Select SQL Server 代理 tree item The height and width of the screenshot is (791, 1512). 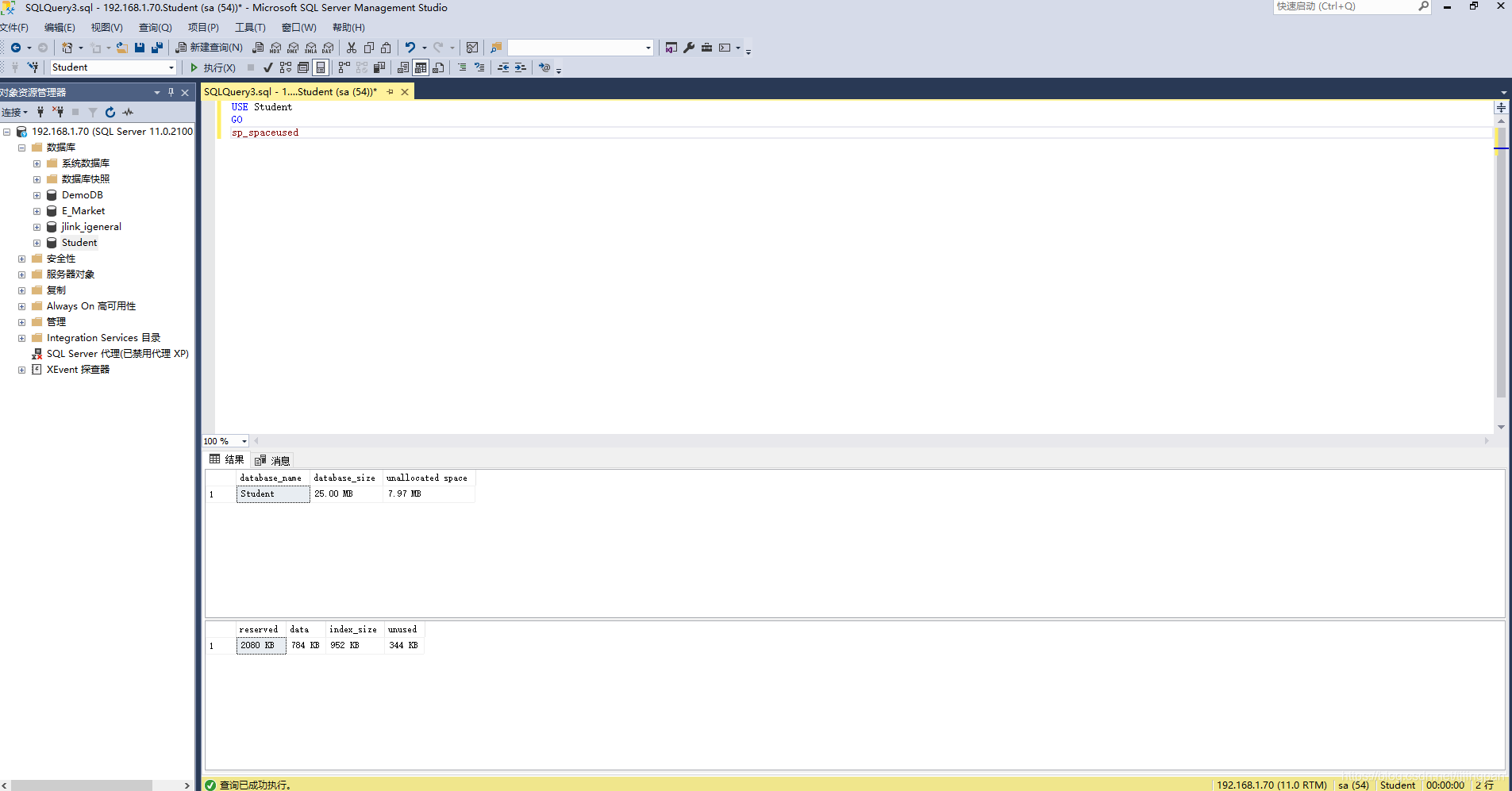pyautogui.click(x=117, y=354)
